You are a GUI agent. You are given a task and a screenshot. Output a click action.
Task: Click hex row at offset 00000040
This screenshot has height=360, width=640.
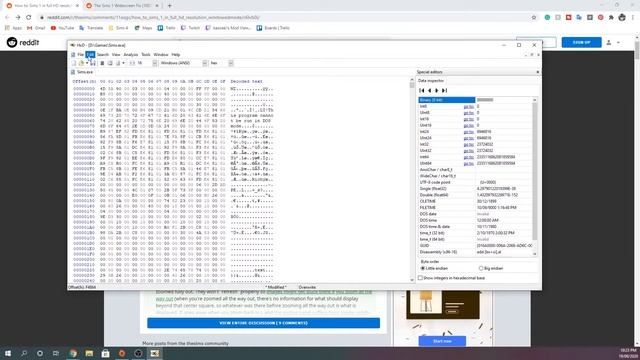[x=173, y=110]
